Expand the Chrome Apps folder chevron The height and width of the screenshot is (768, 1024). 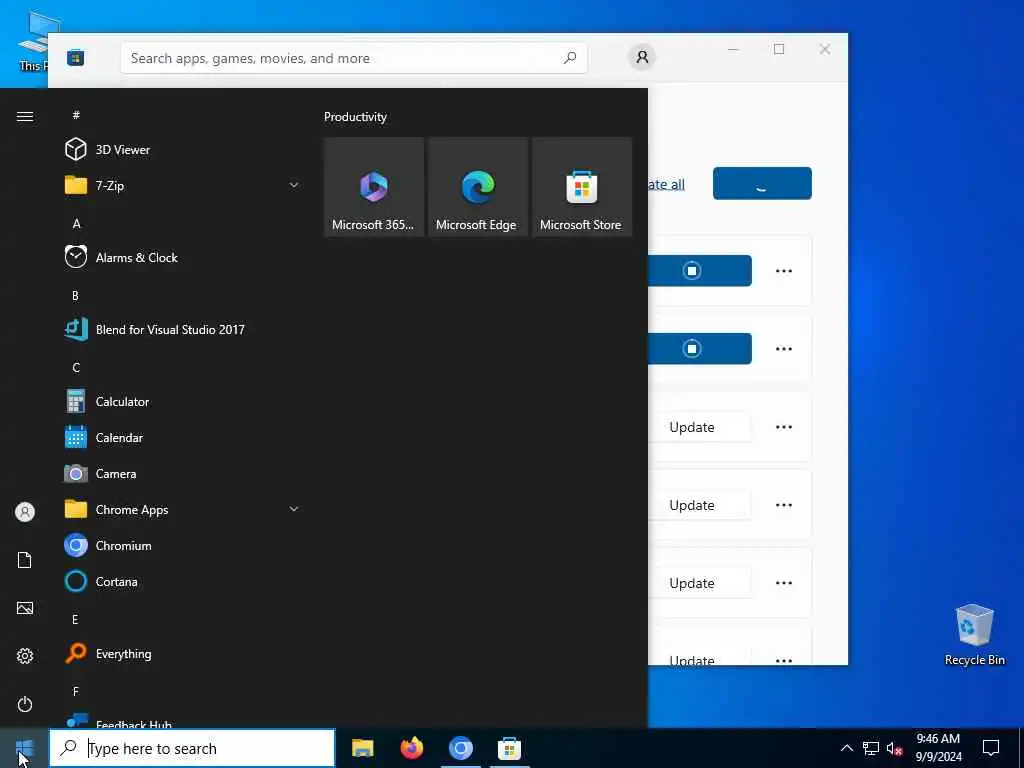pos(294,509)
